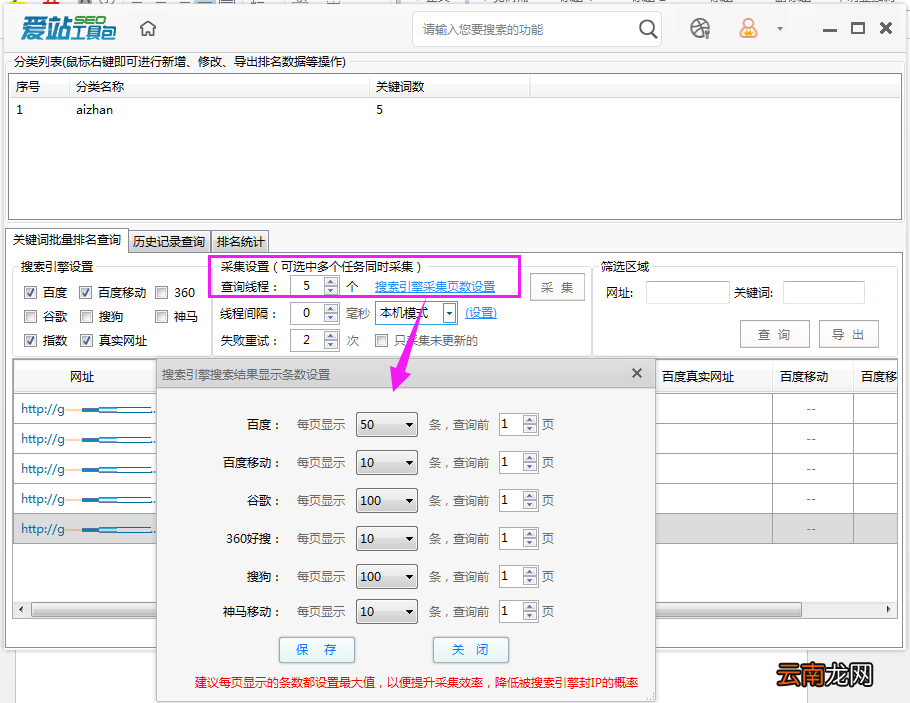Screen dimensions: 910x703
Task: Open the 百度移动 per-page count dropdown
Action: 387,463
